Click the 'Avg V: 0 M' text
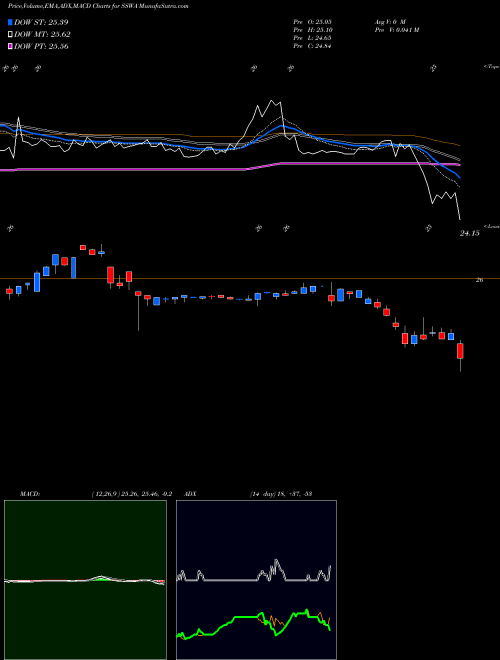The width and height of the screenshot is (500, 660). pyautogui.click(x=390, y=22)
